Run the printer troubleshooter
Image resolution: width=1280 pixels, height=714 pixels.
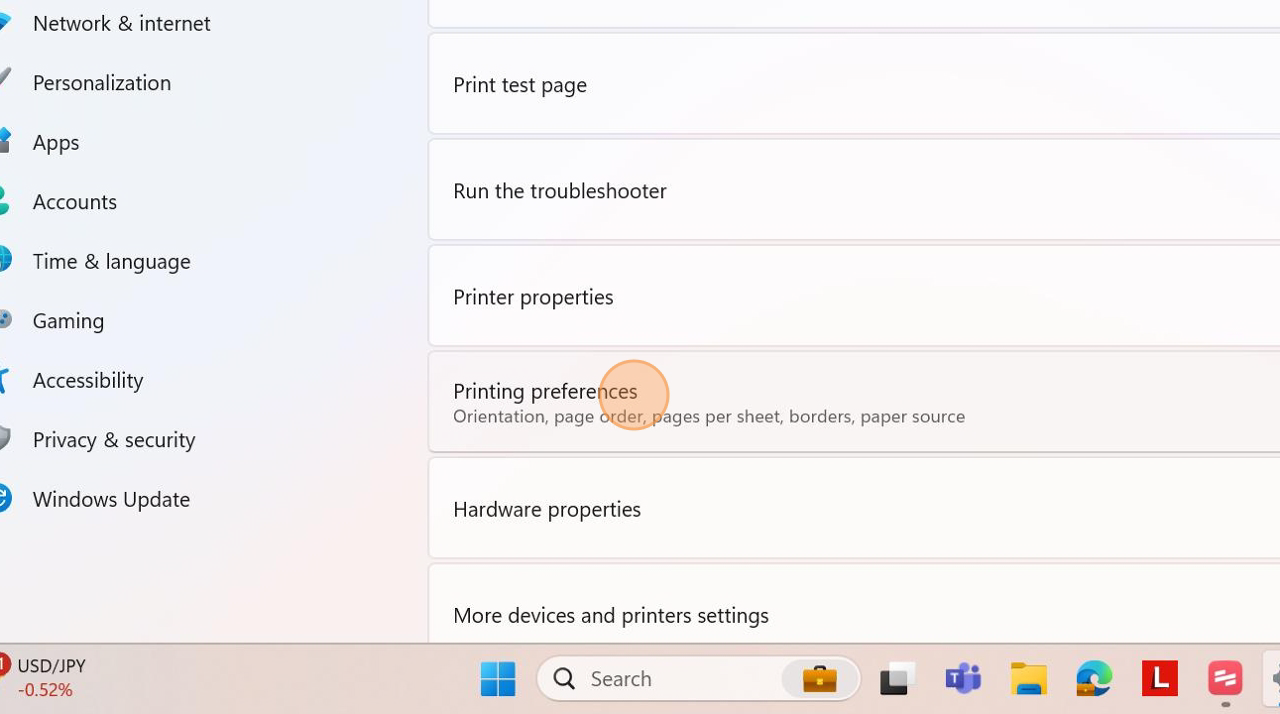click(560, 190)
